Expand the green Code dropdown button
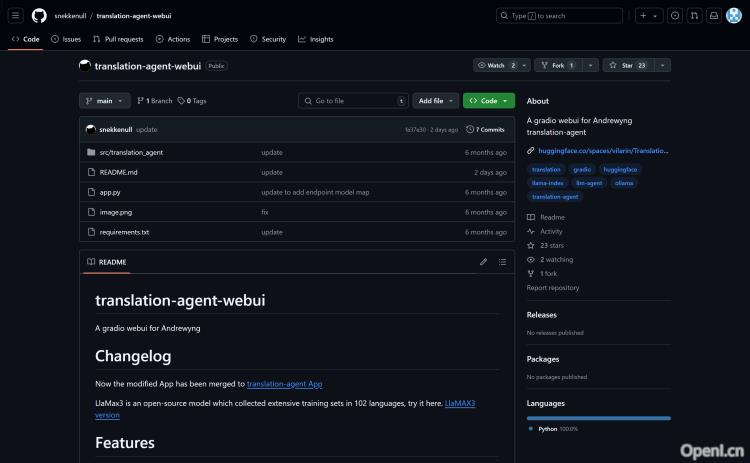 pos(489,101)
